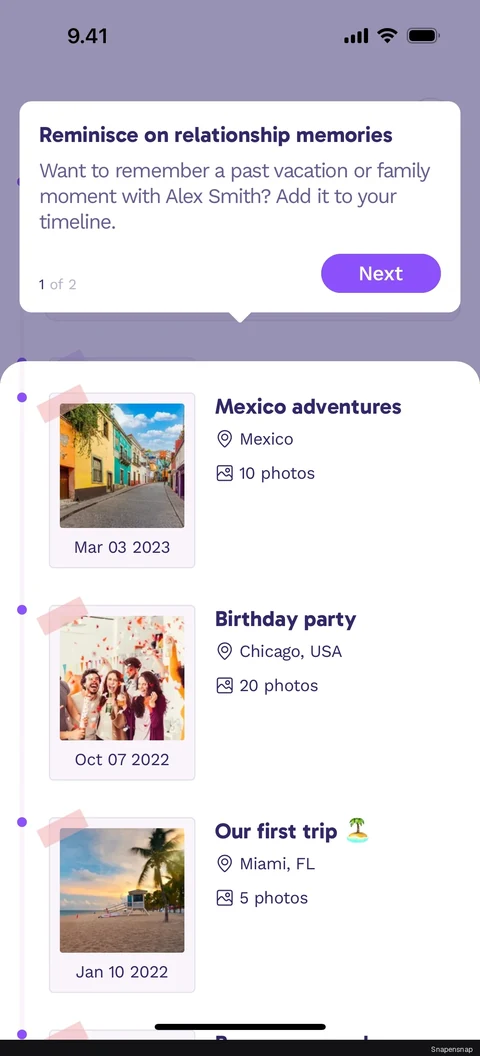Click the timeline dot for Mexico adventures

tap(22, 397)
